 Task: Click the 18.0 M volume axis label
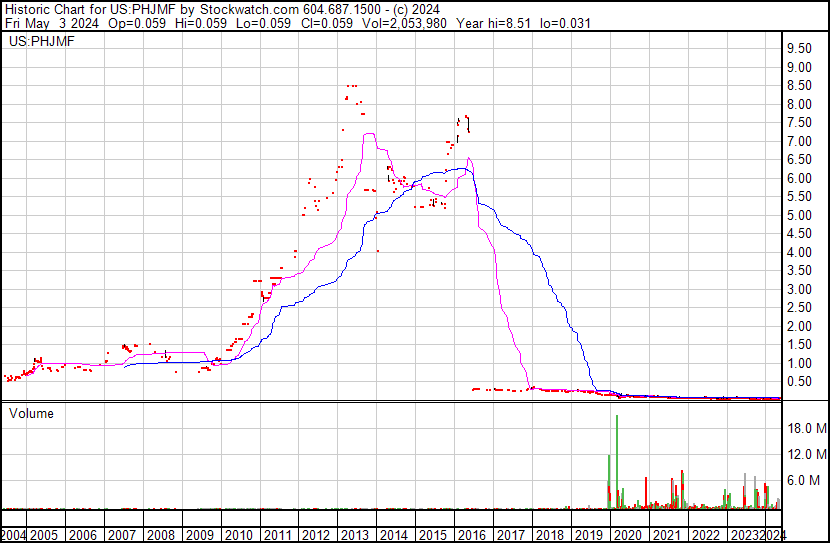tap(807, 428)
